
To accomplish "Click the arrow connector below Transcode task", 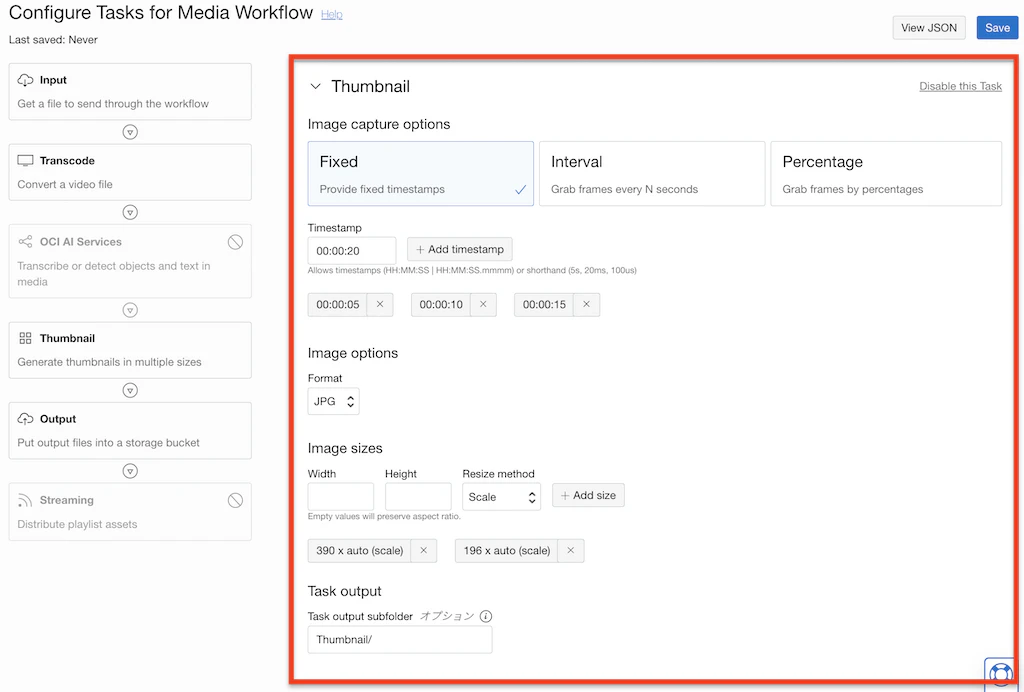I will 130,212.
